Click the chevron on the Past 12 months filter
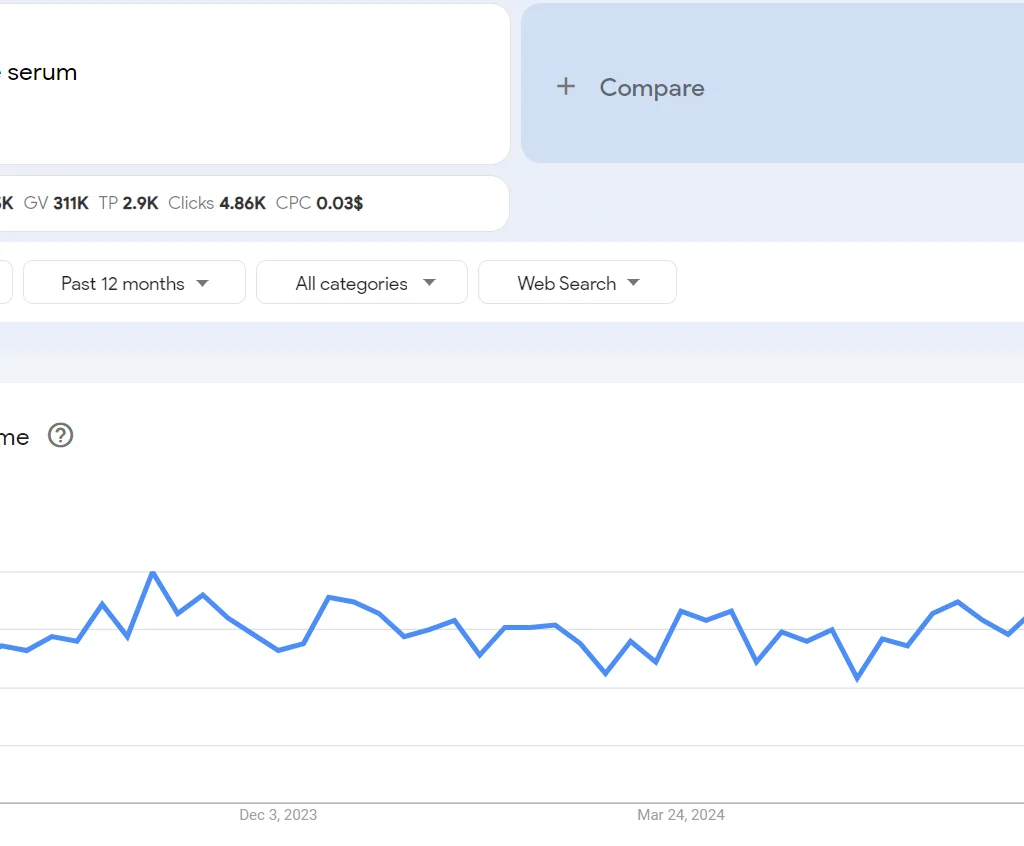Image resolution: width=1024 pixels, height=846 pixels. tap(203, 283)
